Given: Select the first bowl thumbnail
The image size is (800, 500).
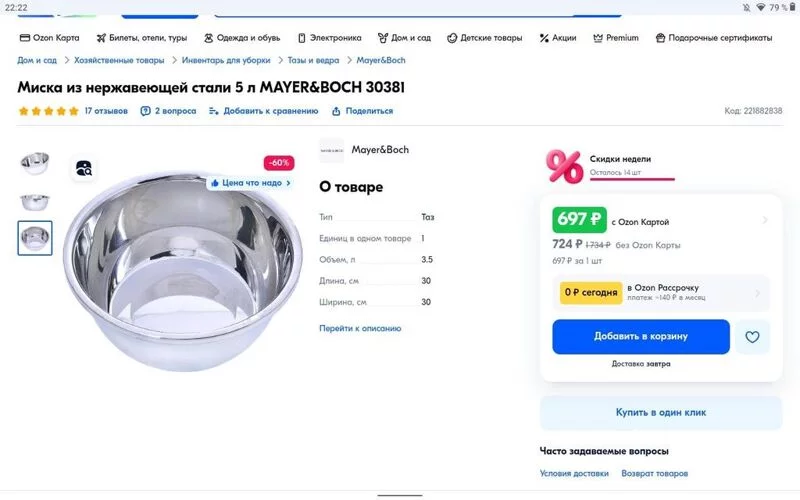Looking at the screenshot, I should pos(35,162).
